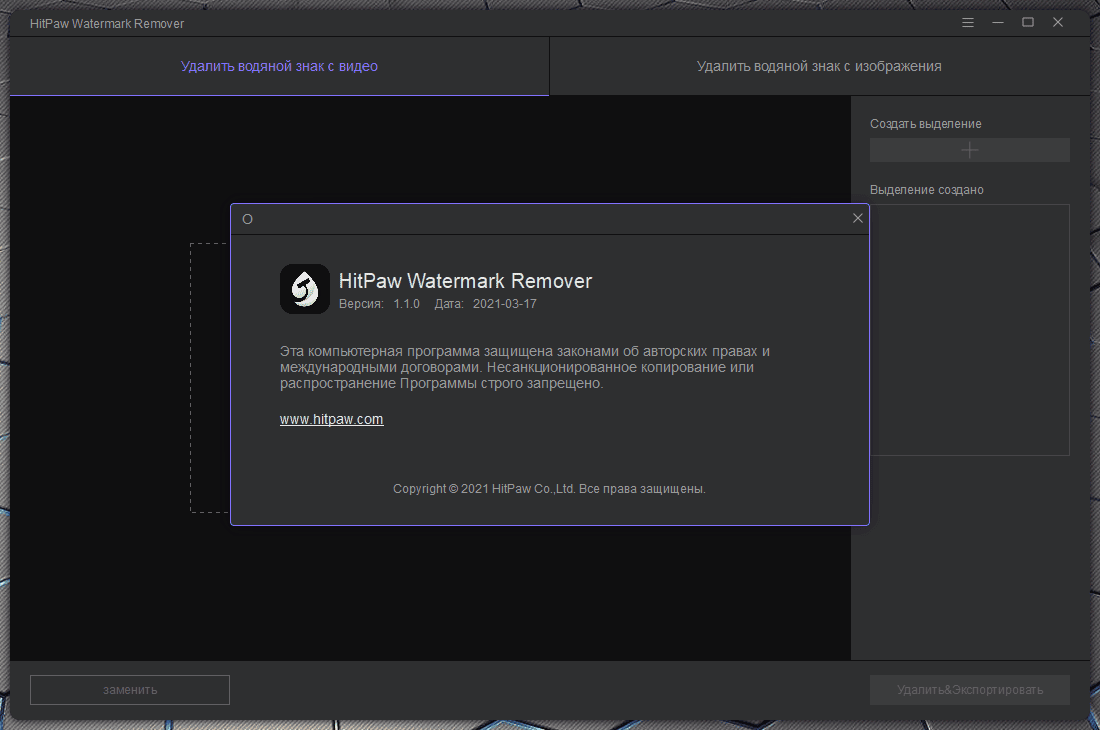The width and height of the screenshot is (1100, 730).
Task: Select the date 2021-03-17 text
Action: tap(504, 304)
